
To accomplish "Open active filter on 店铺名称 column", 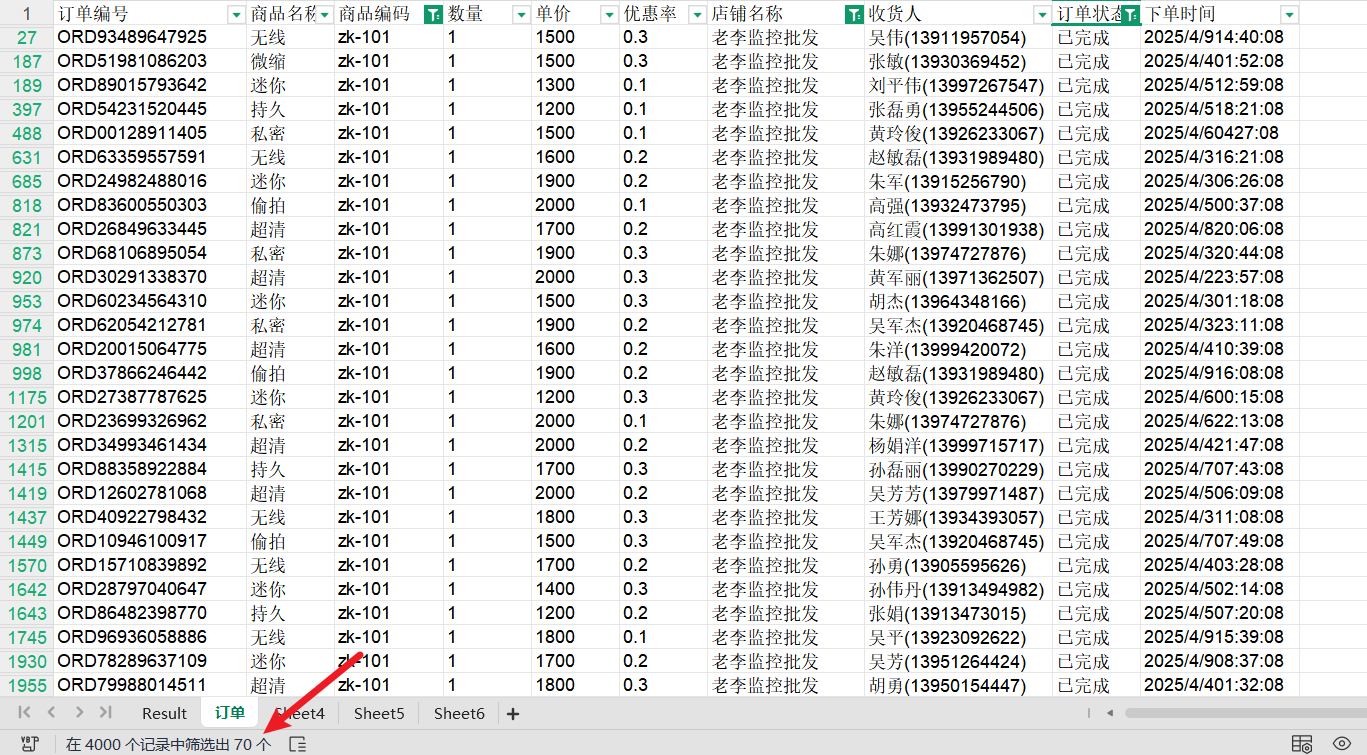I will click(x=854, y=14).
